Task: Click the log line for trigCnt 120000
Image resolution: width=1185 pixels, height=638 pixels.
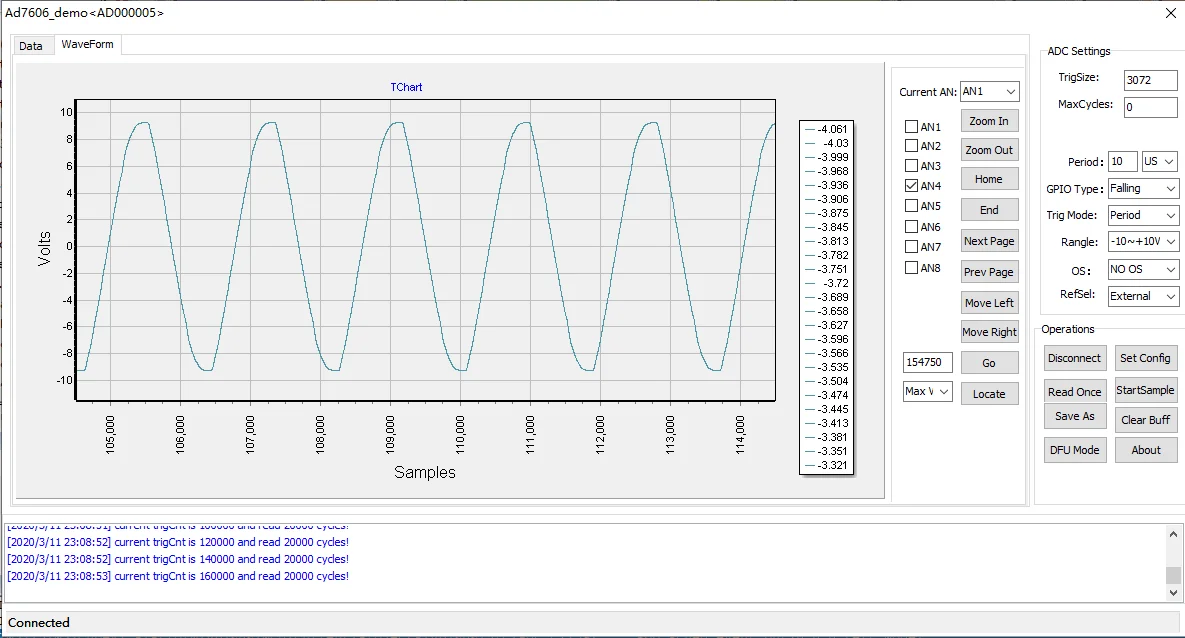Action: click(178, 542)
